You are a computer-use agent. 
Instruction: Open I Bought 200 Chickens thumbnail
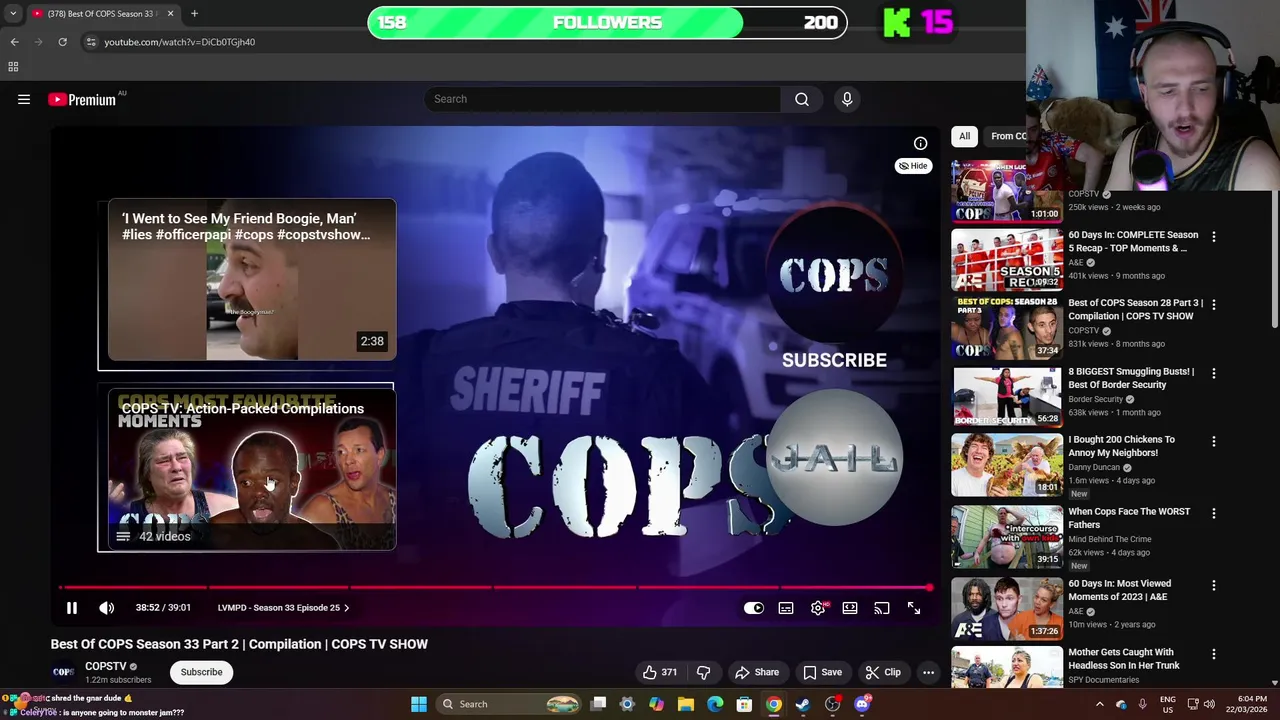[x=1007, y=464]
